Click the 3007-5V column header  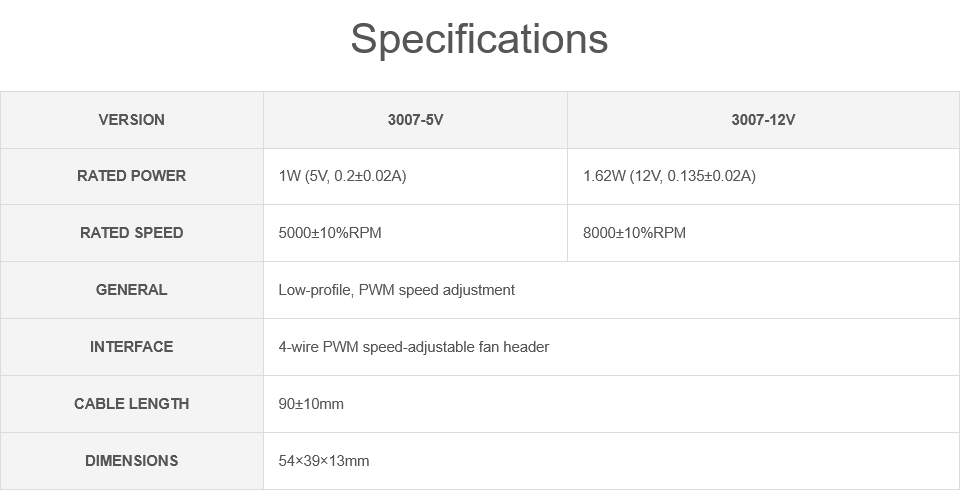415,120
